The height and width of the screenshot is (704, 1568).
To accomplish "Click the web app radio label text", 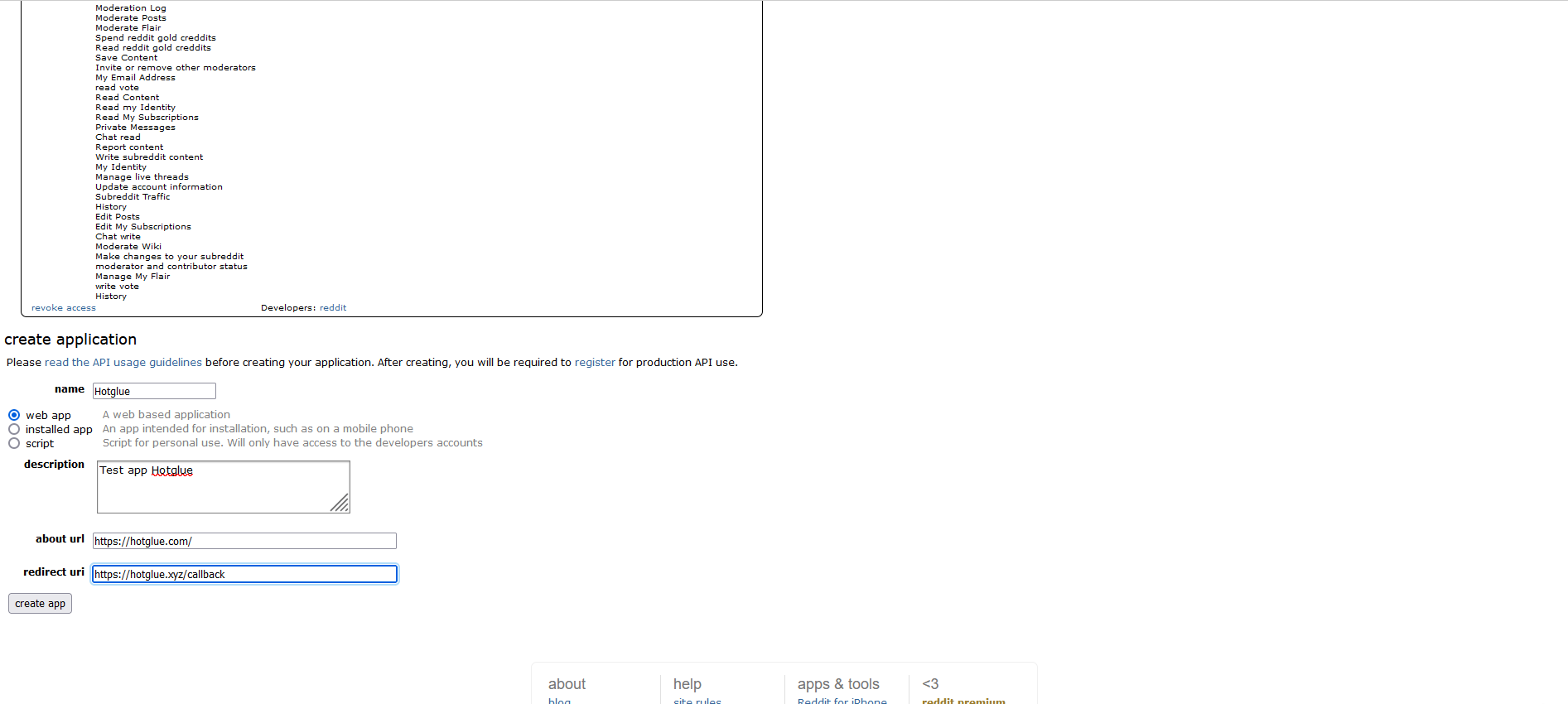I will pyautogui.click(x=48, y=415).
